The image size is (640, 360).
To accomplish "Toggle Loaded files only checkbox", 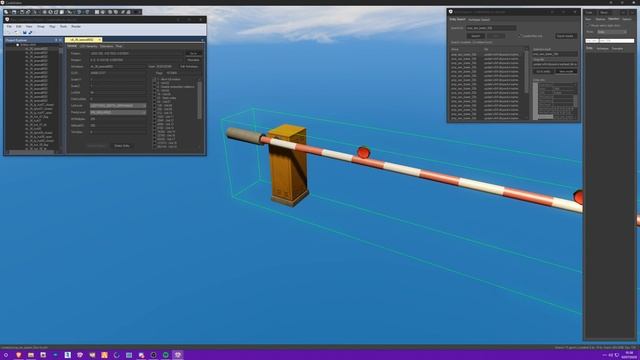I will click(x=520, y=36).
